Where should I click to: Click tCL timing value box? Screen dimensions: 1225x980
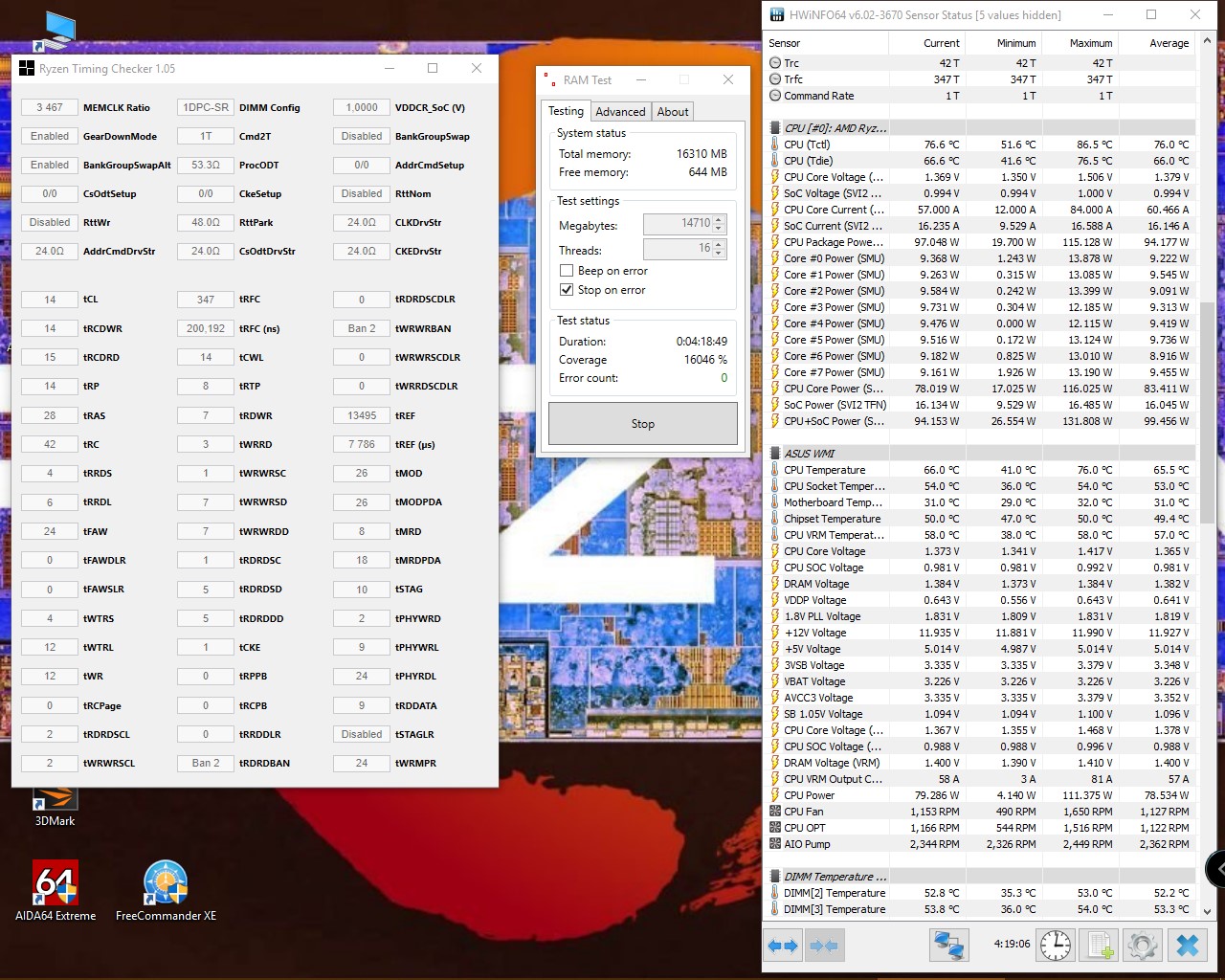tap(50, 300)
